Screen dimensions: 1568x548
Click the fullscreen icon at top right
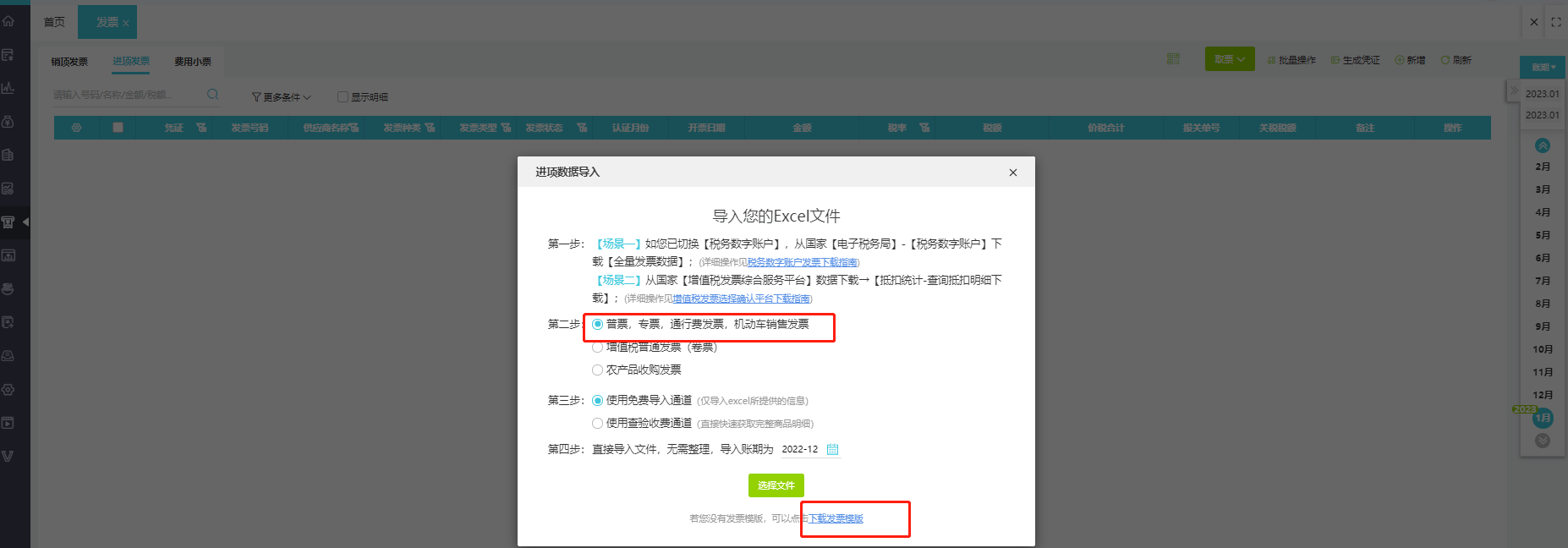click(1556, 22)
